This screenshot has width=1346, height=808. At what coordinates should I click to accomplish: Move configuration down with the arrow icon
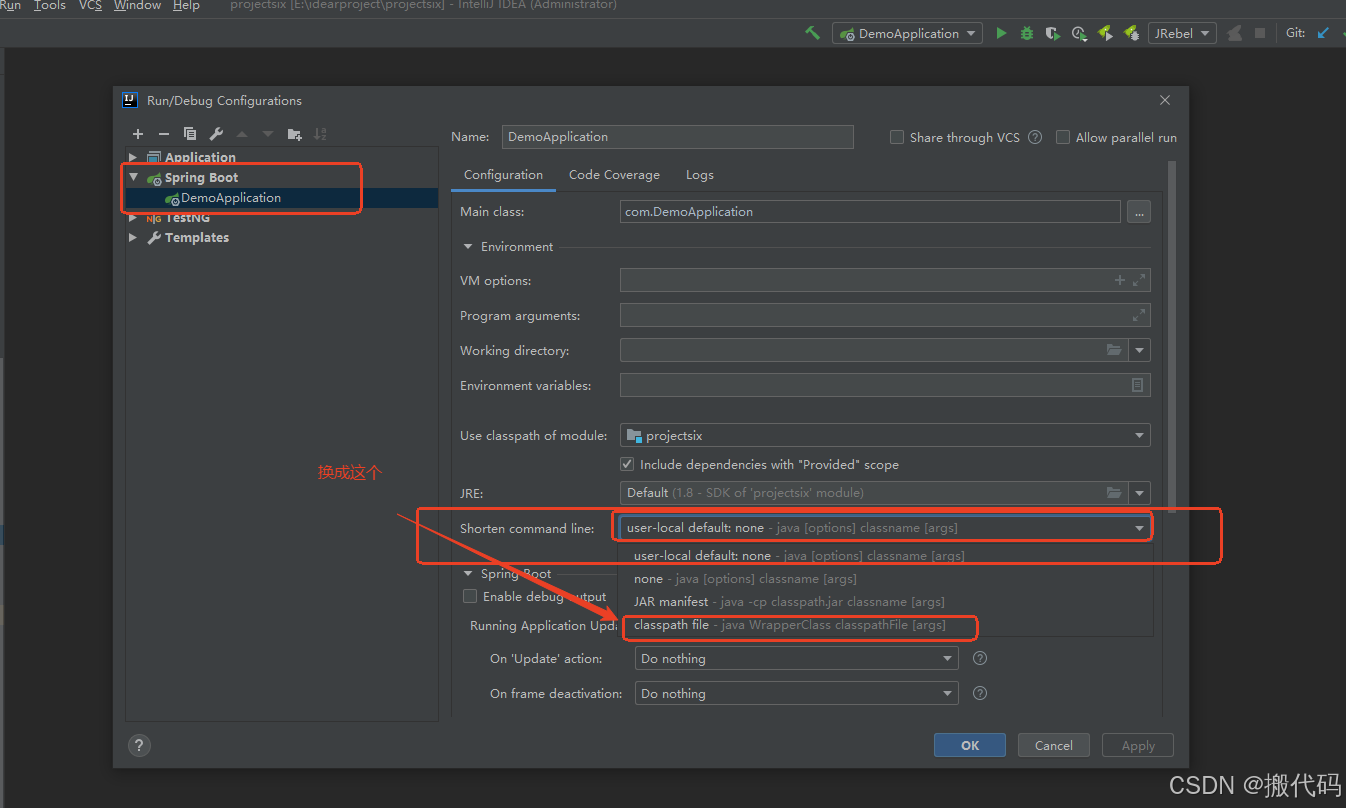pos(268,134)
